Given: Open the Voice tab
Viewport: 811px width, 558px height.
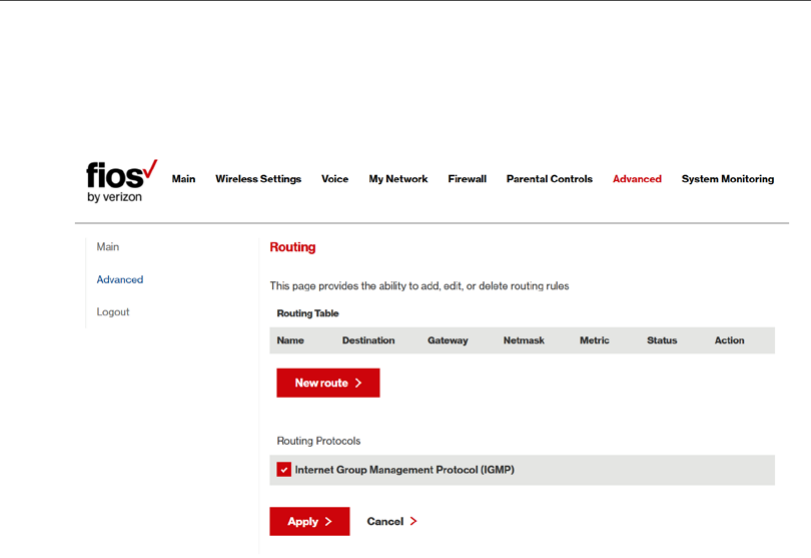Looking at the screenshot, I should click(335, 179).
